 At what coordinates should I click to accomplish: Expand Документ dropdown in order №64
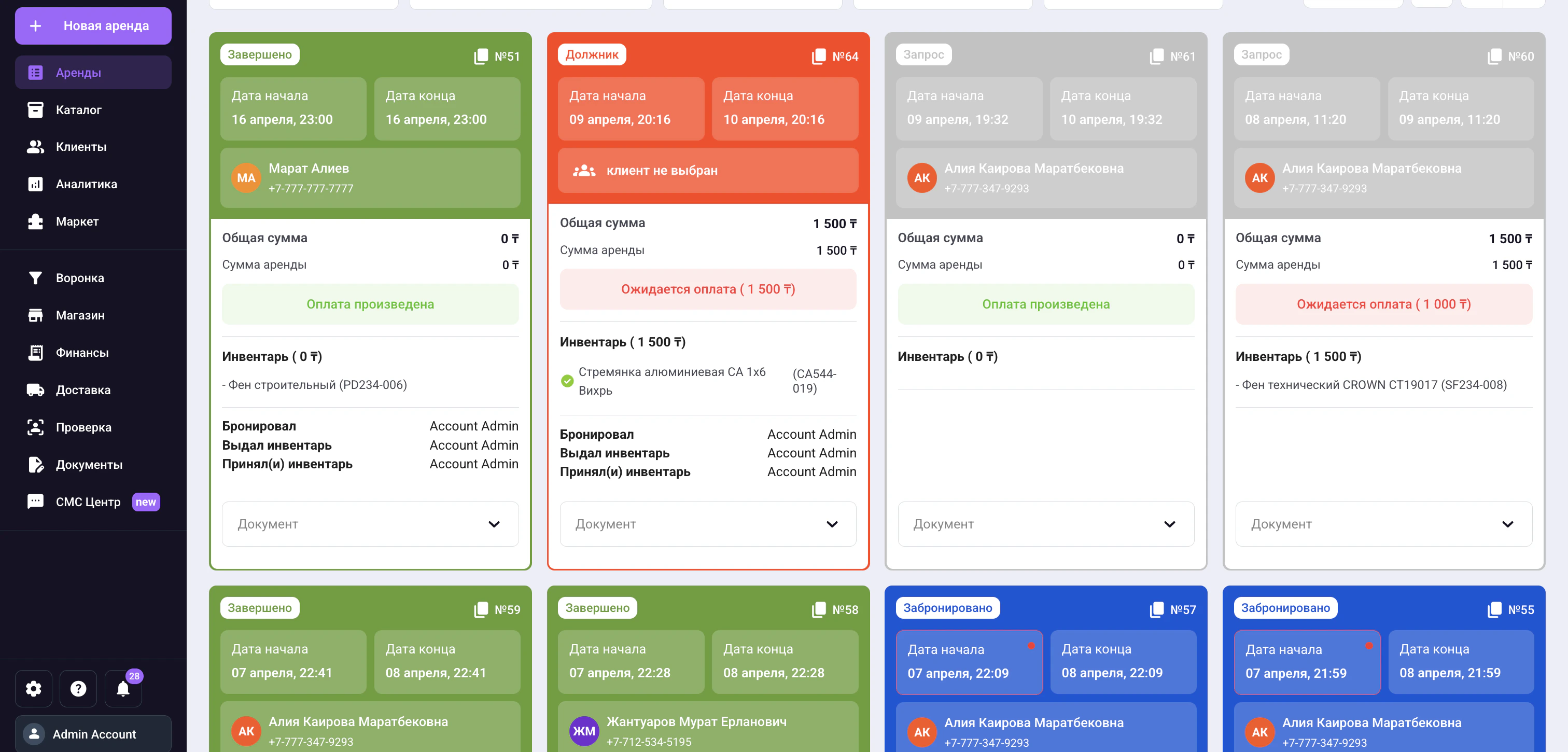[707, 524]
